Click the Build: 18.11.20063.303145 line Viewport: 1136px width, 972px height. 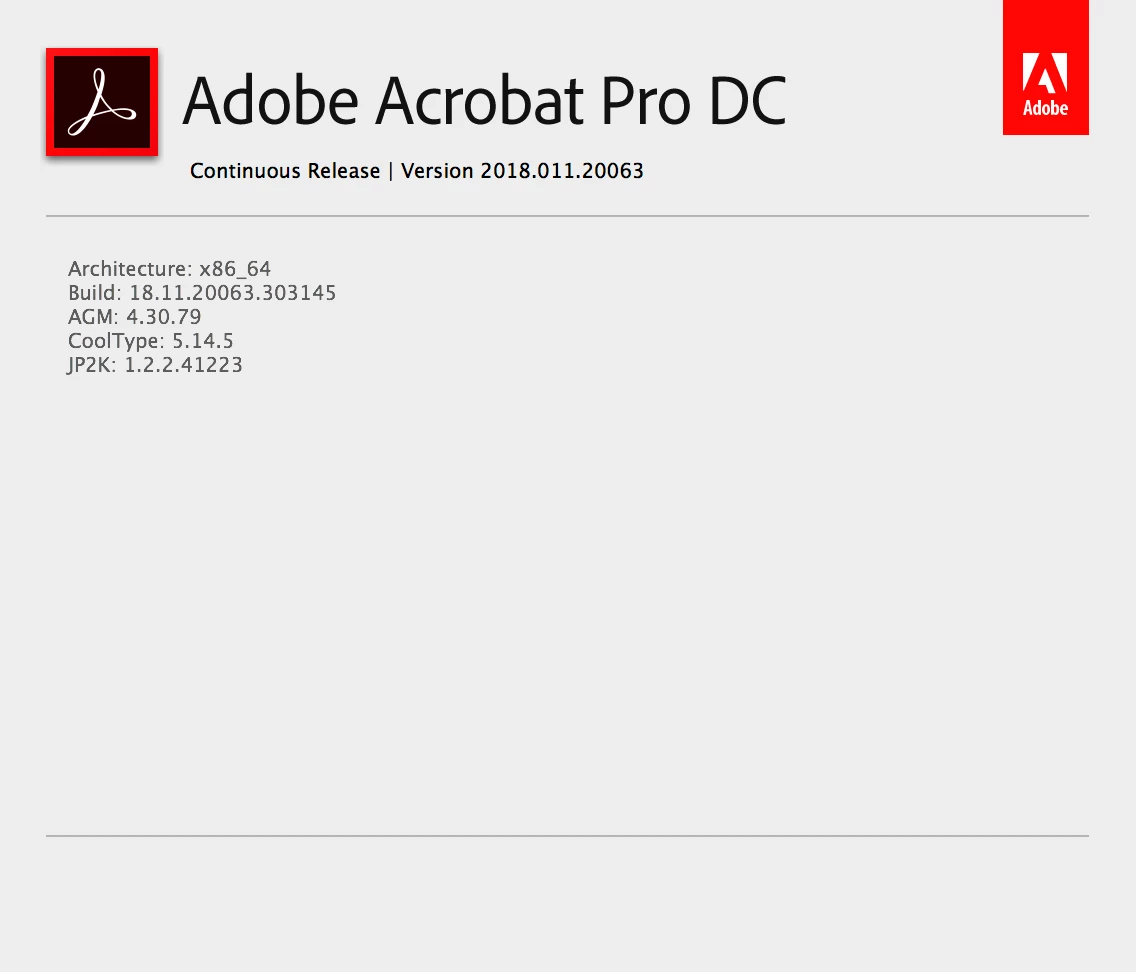click(202, 293)
